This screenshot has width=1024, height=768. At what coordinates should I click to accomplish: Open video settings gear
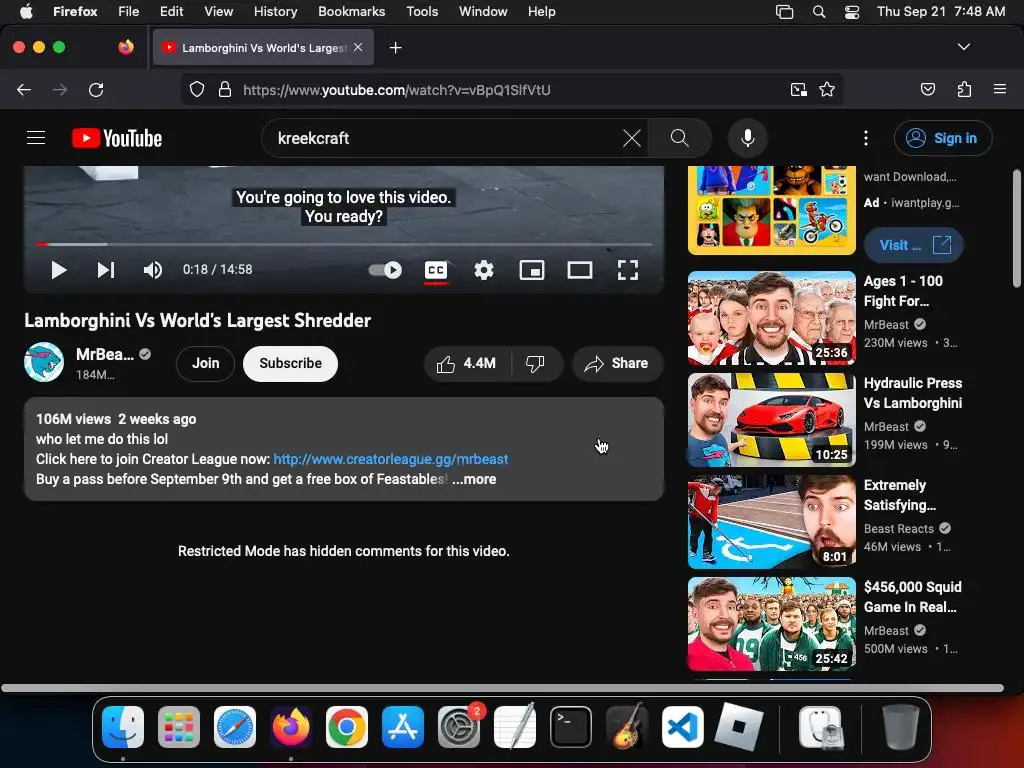pyautogui.click(x=483, y=270)
